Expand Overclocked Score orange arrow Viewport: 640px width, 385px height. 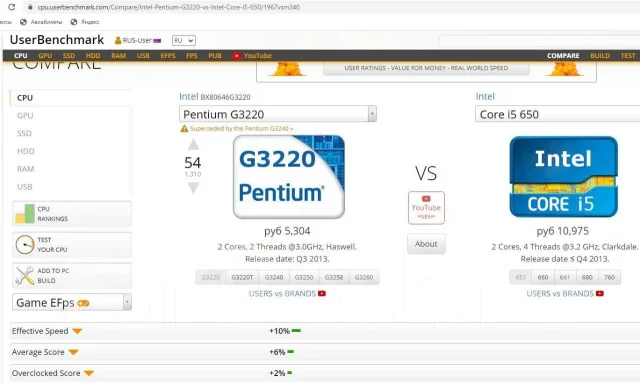coord(89,373)
